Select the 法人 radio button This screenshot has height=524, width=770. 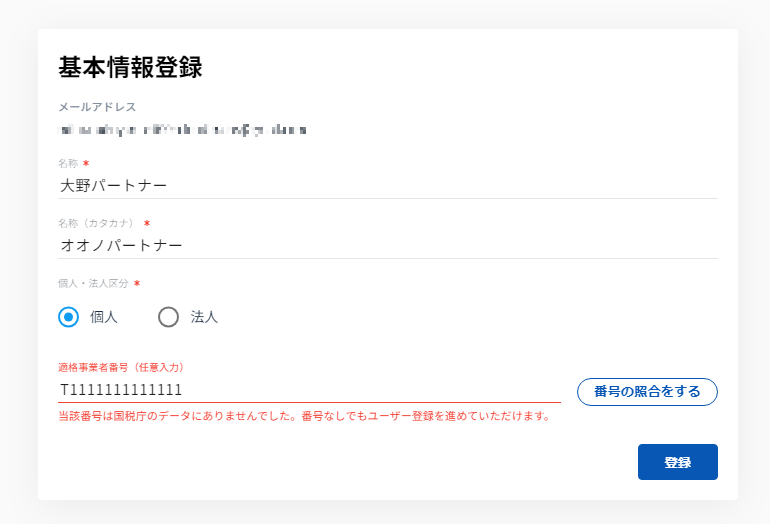[x=169, y=317]
